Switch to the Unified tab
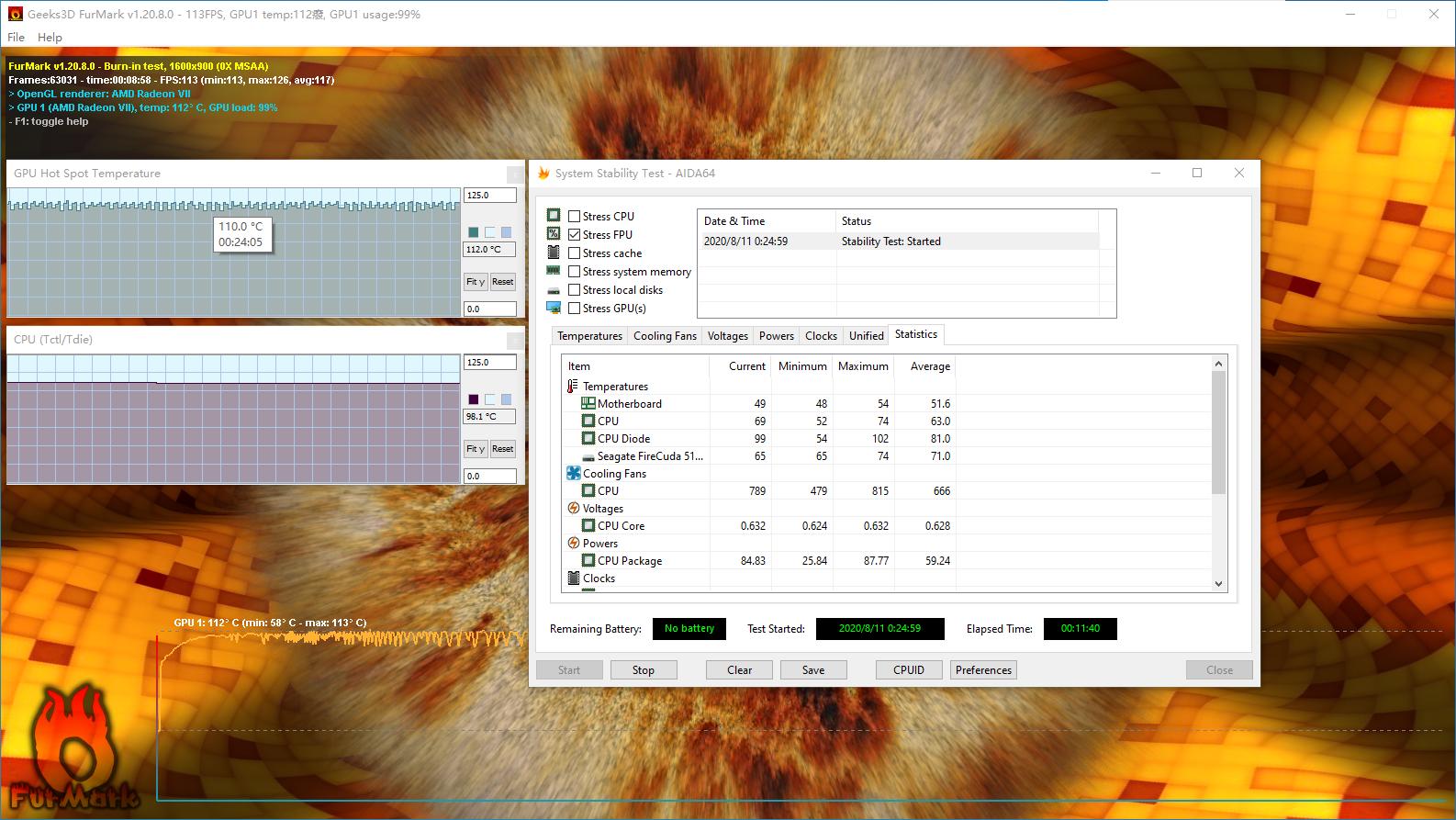This screenshot has width=1456, height=820. point(867,336)
